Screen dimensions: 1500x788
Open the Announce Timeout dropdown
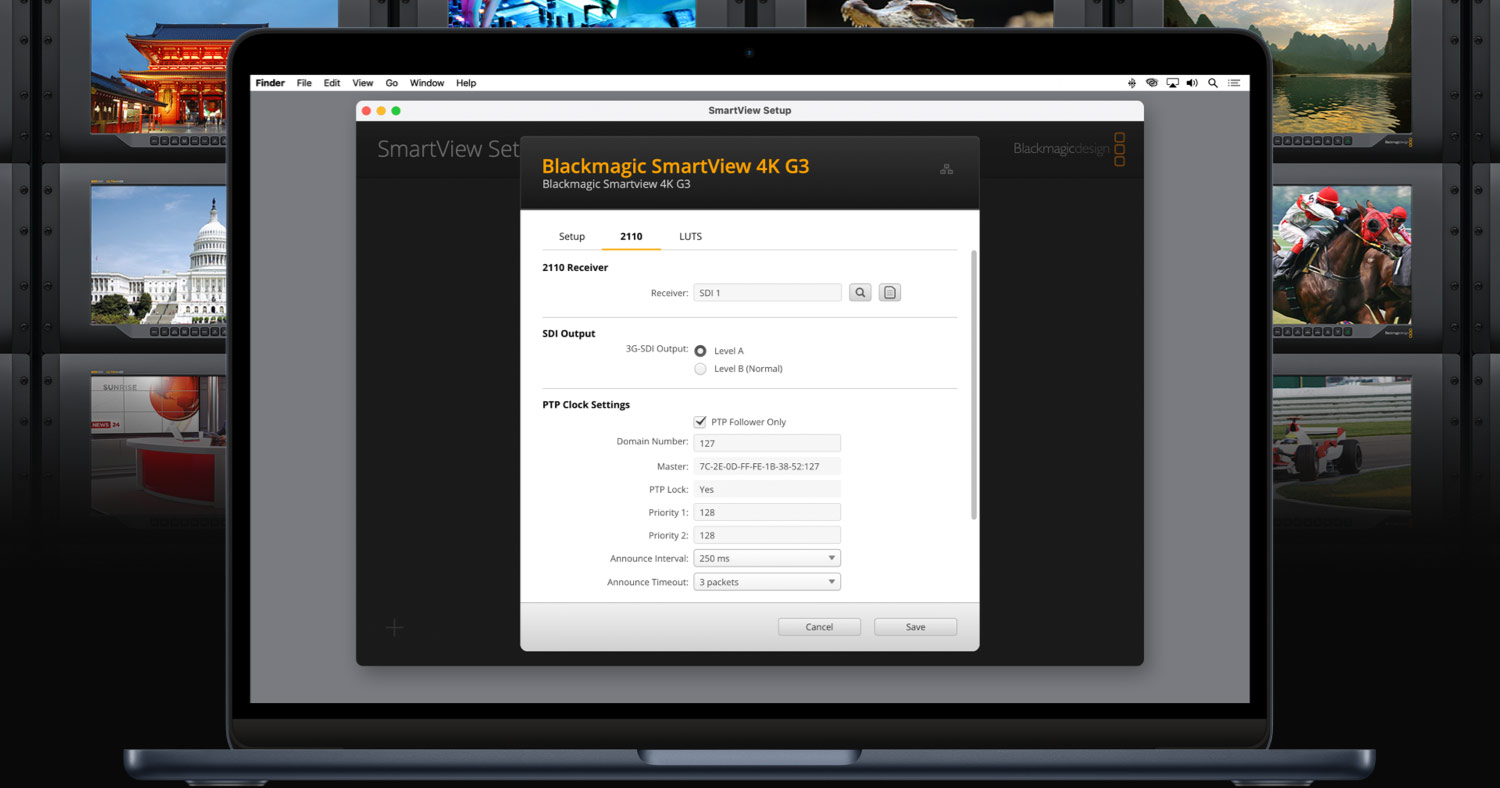(x=766, y=581)
